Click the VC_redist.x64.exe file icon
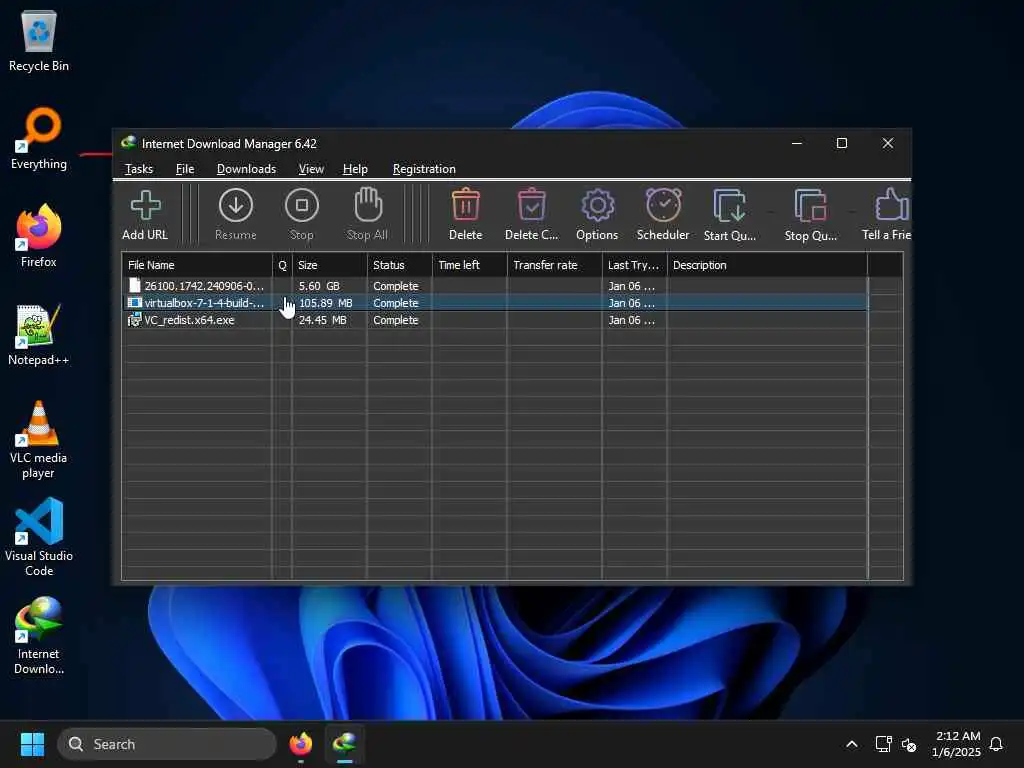 (135, 320)
